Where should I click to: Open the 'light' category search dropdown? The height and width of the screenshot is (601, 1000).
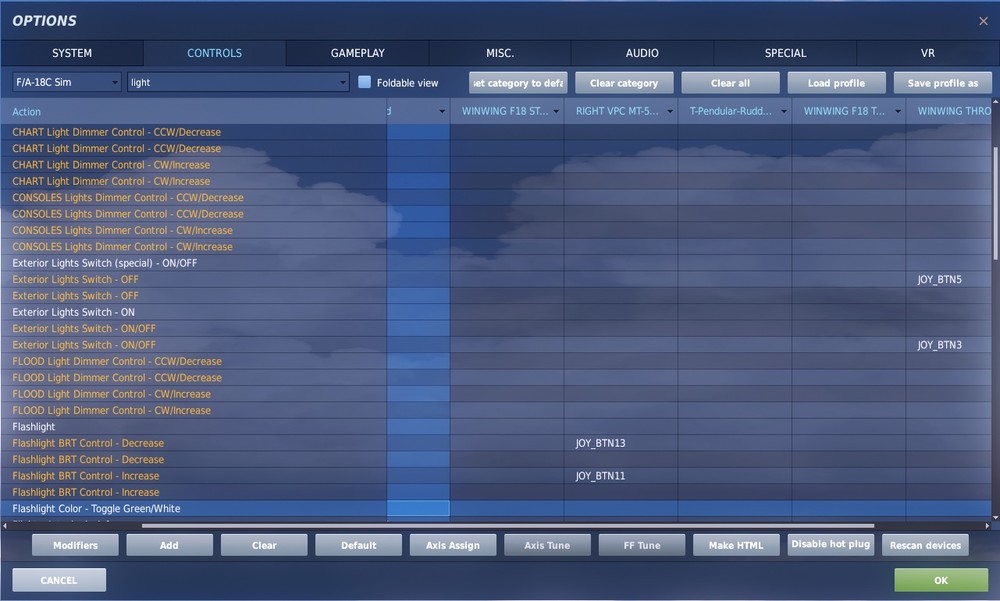[238, 82]
